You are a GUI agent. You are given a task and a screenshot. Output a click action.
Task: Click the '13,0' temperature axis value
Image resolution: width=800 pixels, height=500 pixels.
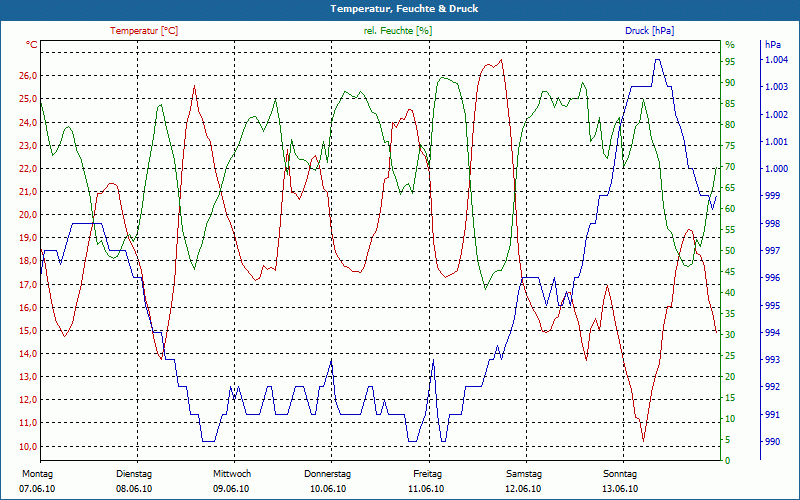point(28,377)
